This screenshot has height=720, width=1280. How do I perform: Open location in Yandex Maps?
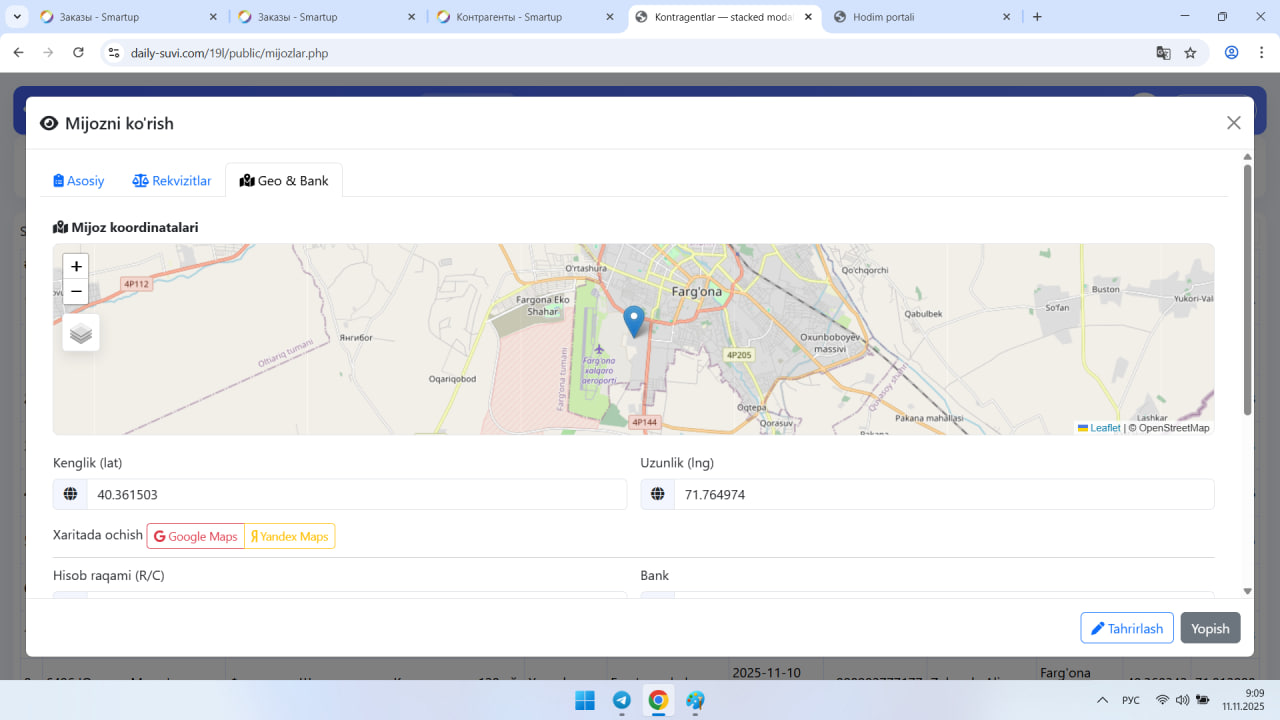click(x=290, y=536)
